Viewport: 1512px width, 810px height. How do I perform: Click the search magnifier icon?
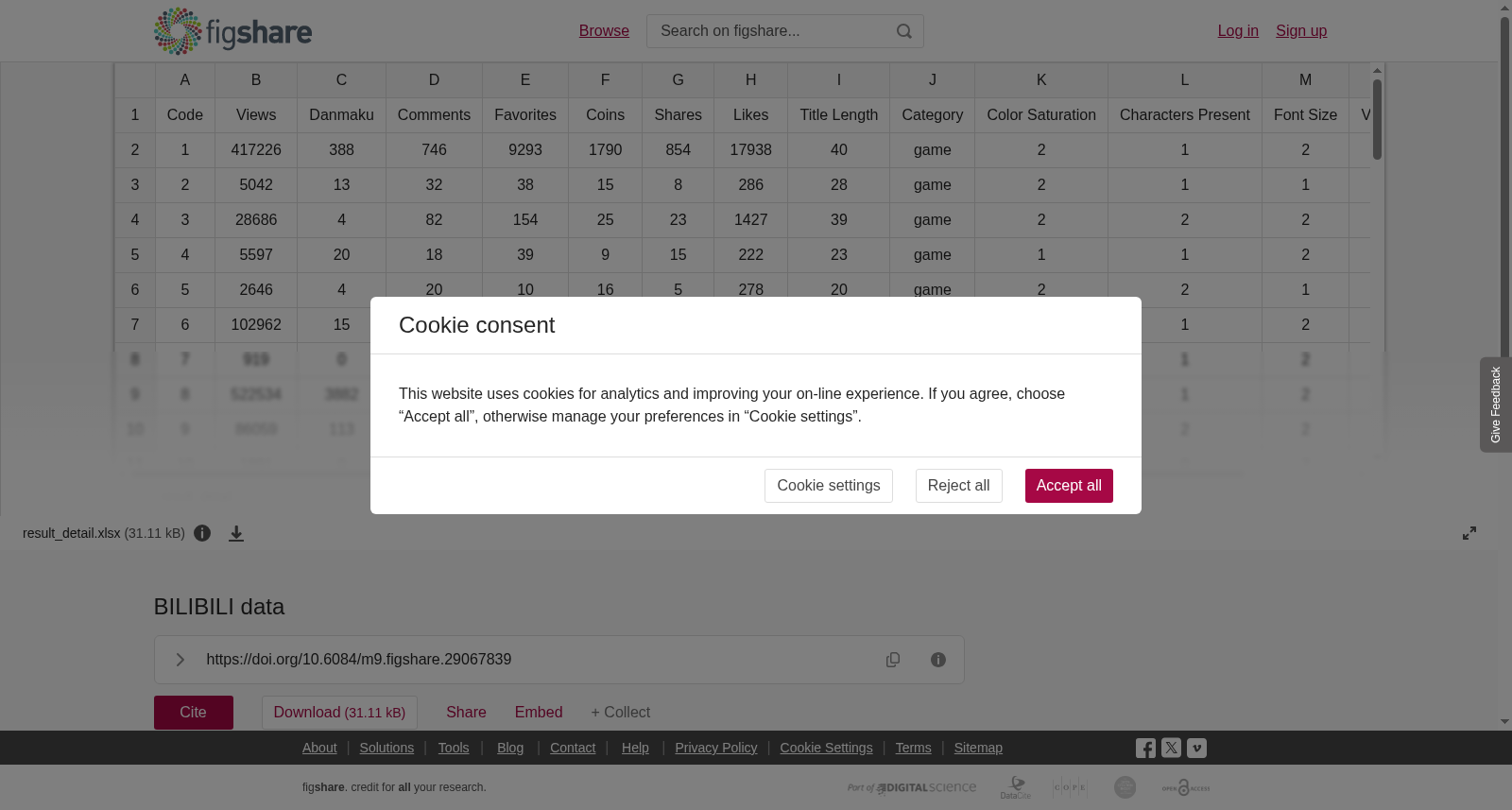(x=904, y=31)
